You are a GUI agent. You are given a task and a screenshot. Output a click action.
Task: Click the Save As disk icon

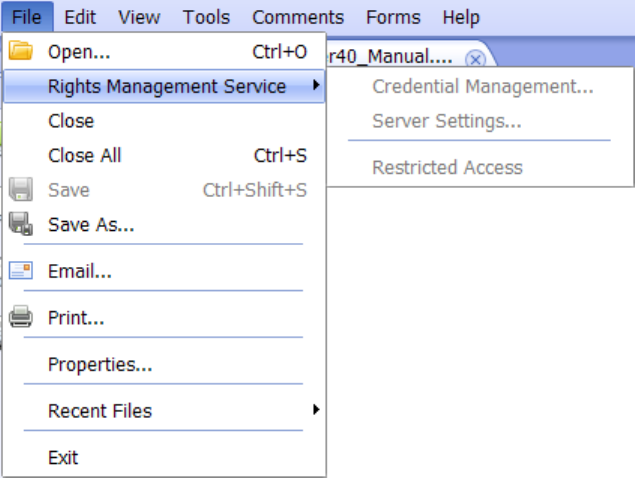click(x=21, y=224)
